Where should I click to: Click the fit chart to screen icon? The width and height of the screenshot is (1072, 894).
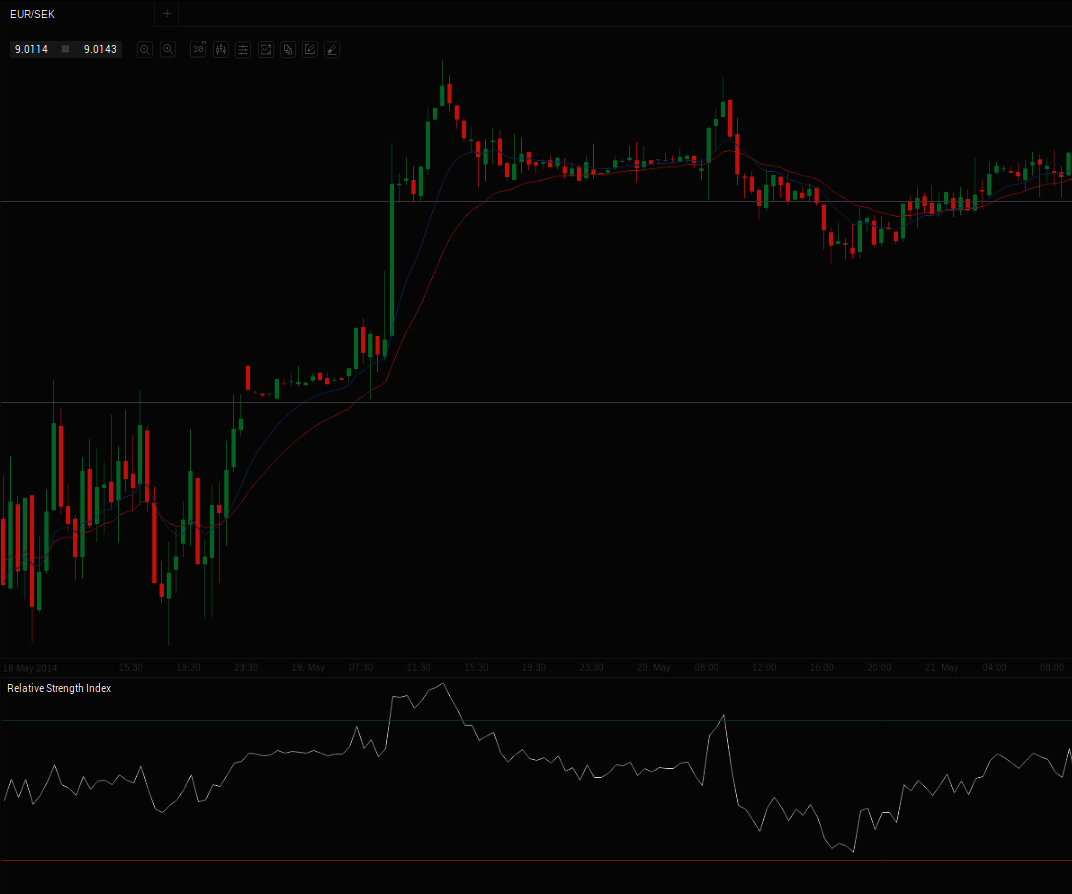point(265,49)
